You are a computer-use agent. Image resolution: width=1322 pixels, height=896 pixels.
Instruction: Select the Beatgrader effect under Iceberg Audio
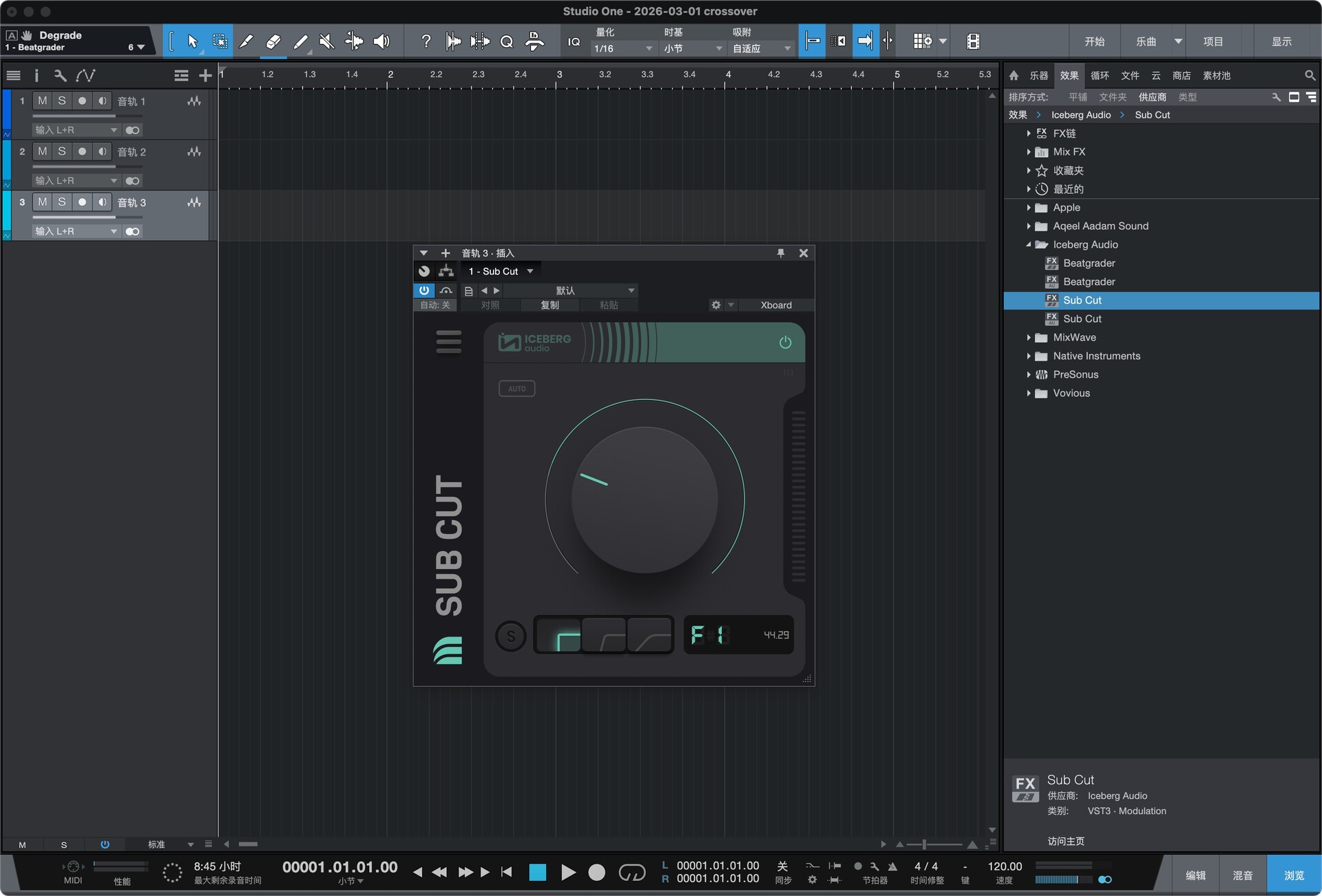click(1089, 263)
